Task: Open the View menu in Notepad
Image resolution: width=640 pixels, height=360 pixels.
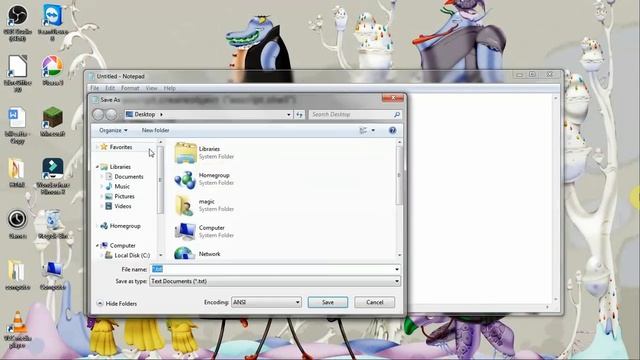Action: click(x=151, y=88)
